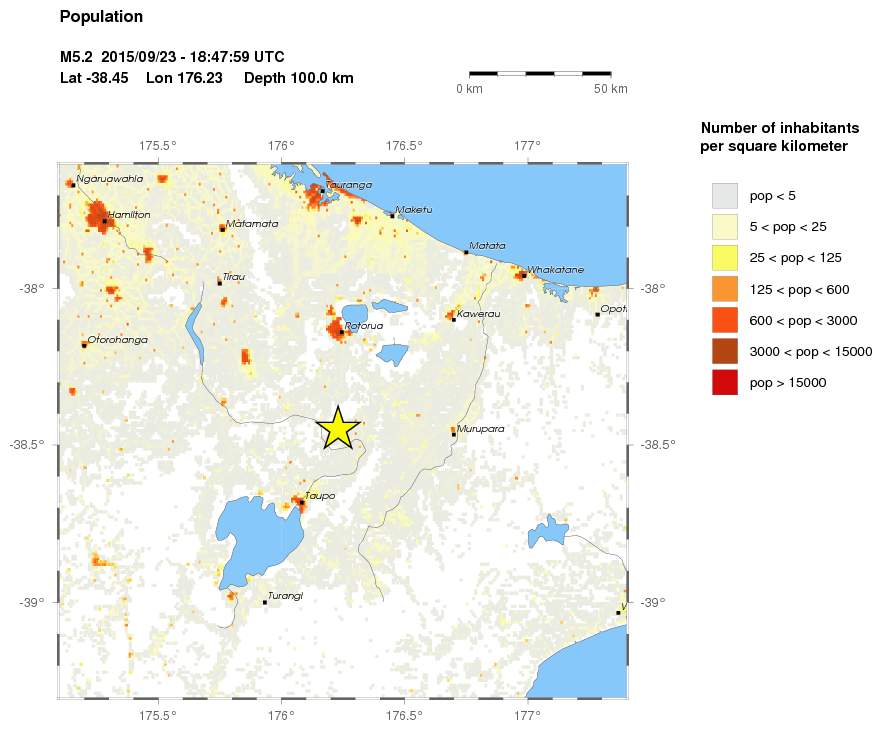
Task: Select the 'M5.2 2015/09/23 - 18:47:59 UTC' event line
Action: click(172, 57)
